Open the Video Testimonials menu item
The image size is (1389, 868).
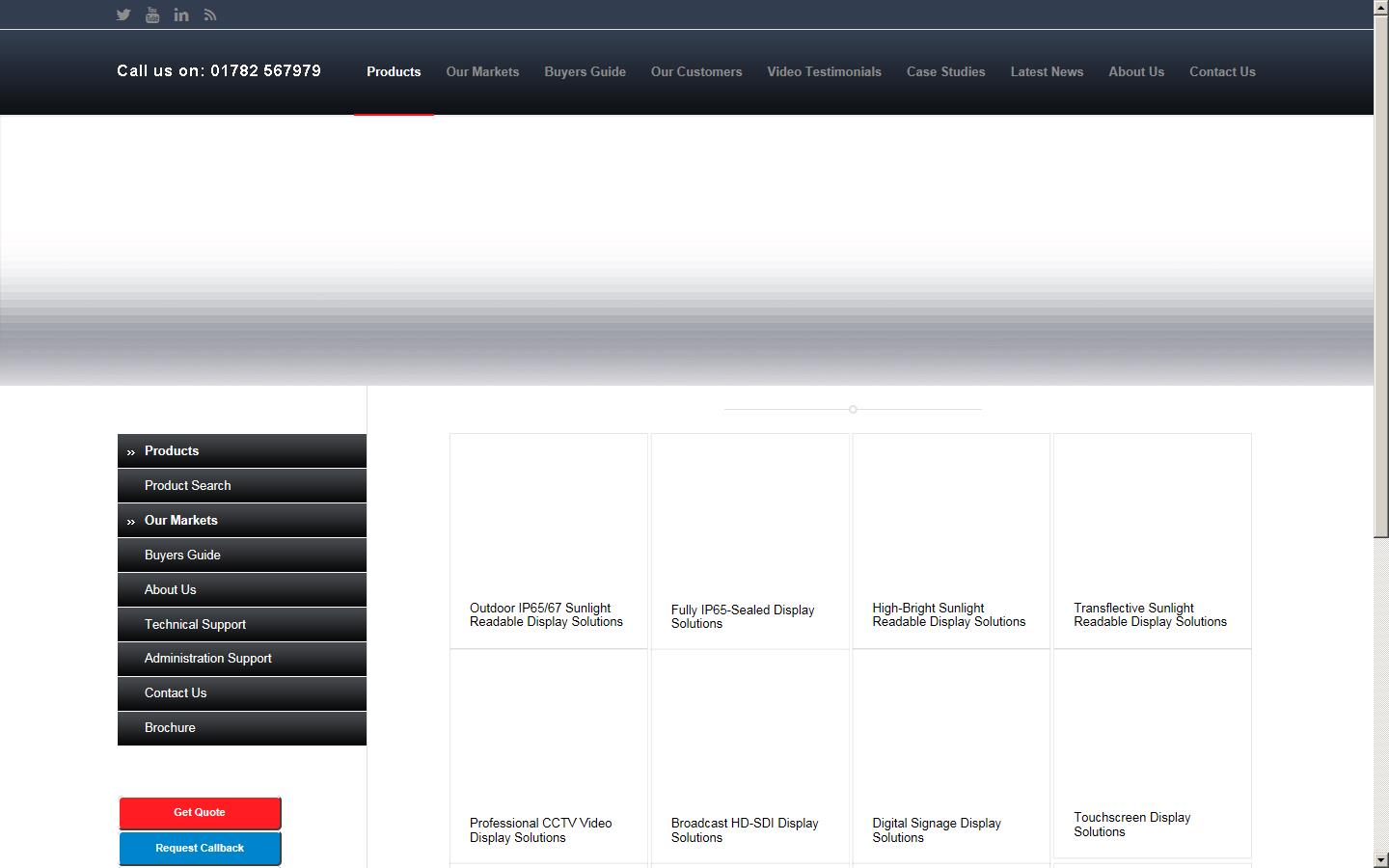coord(824,71)
